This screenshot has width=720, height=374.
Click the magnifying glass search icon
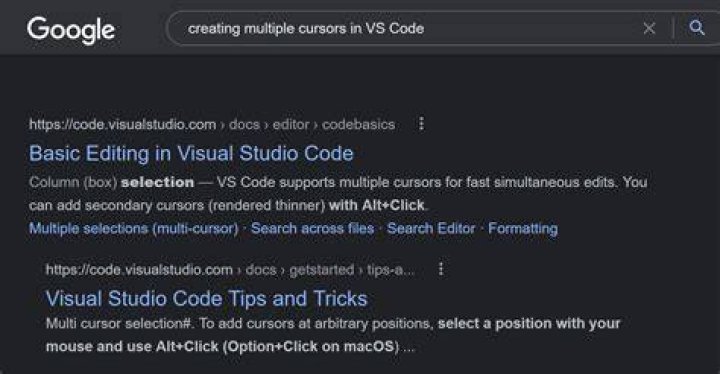[697, 28]
